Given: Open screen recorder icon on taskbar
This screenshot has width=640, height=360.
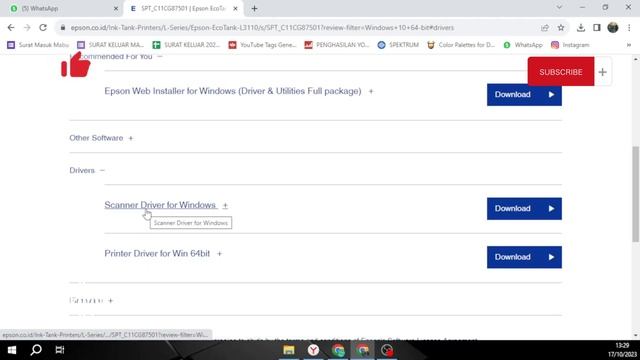Looking at the screenshot, I should click(387, 350).
